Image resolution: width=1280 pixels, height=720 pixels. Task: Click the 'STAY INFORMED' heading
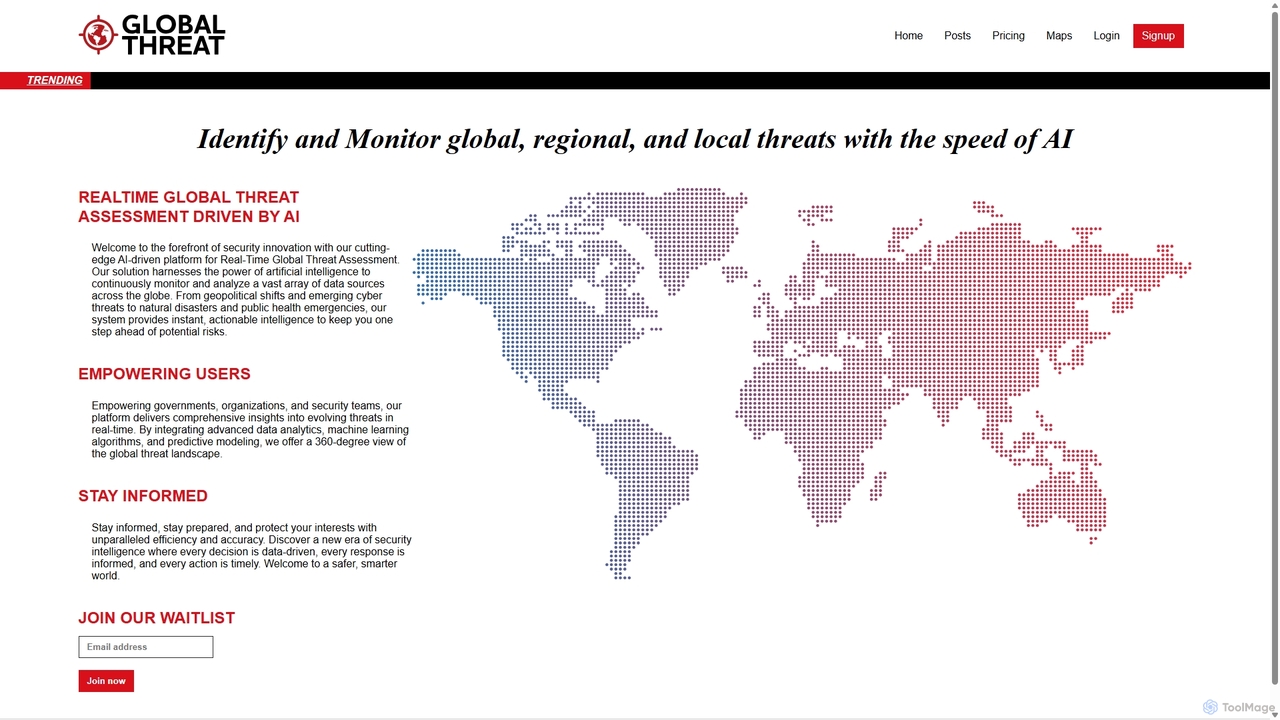[143, 496]
